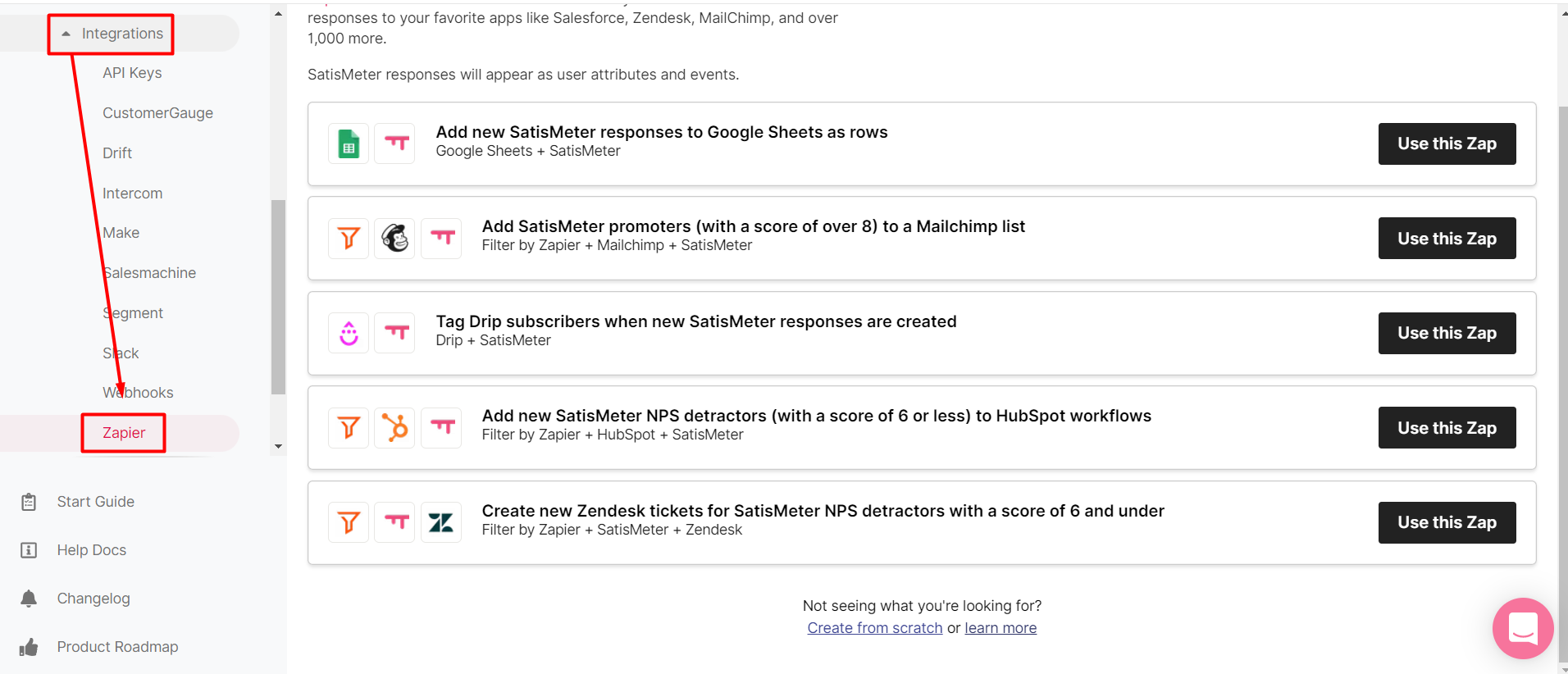
Task: Open API Keys page
Action: coord(132,73)
